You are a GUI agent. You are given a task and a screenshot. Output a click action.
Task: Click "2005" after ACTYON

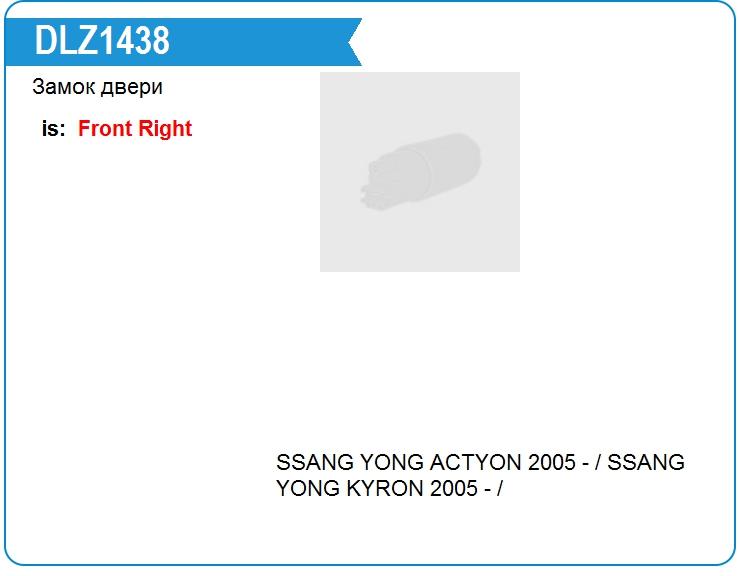(x=551, y=463)
